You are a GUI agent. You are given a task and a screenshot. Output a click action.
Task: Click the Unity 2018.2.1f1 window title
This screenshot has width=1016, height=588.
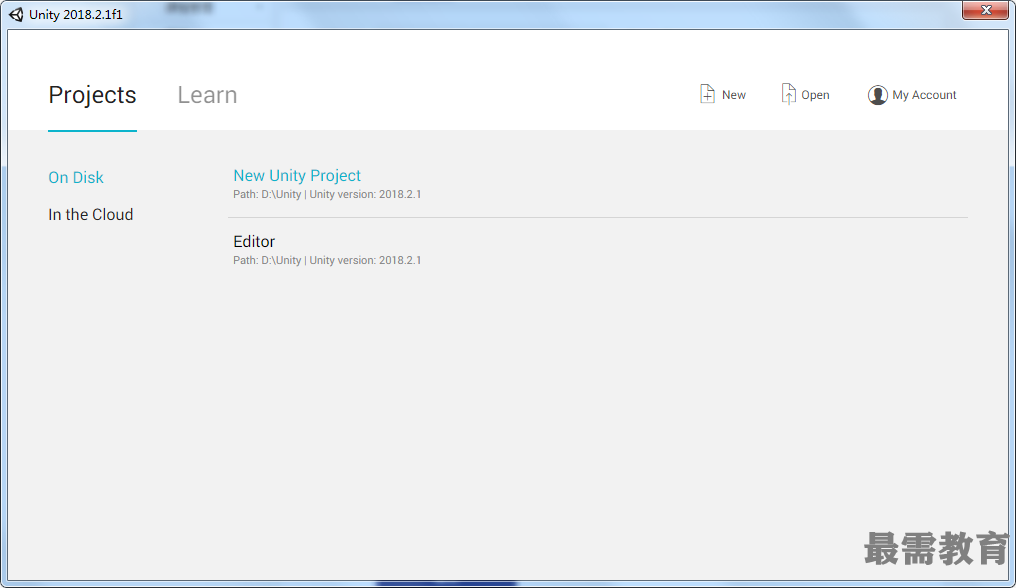coord(76,14)
